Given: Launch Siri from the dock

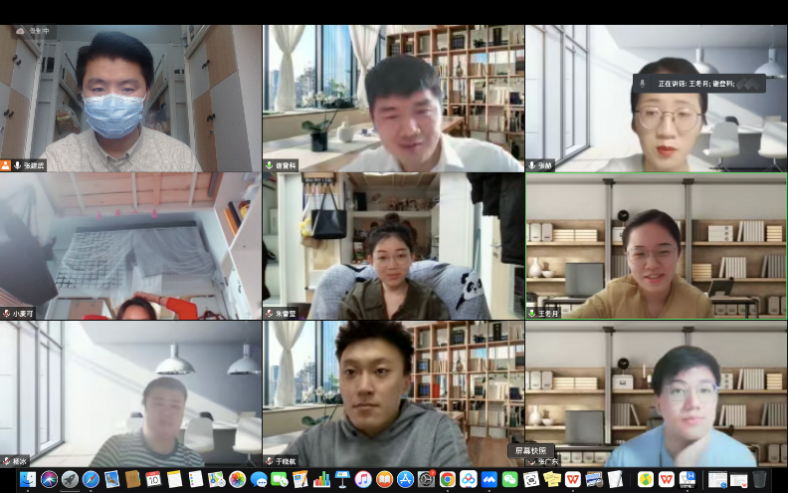Looking at the screenshot, I should tap(49, 479).
